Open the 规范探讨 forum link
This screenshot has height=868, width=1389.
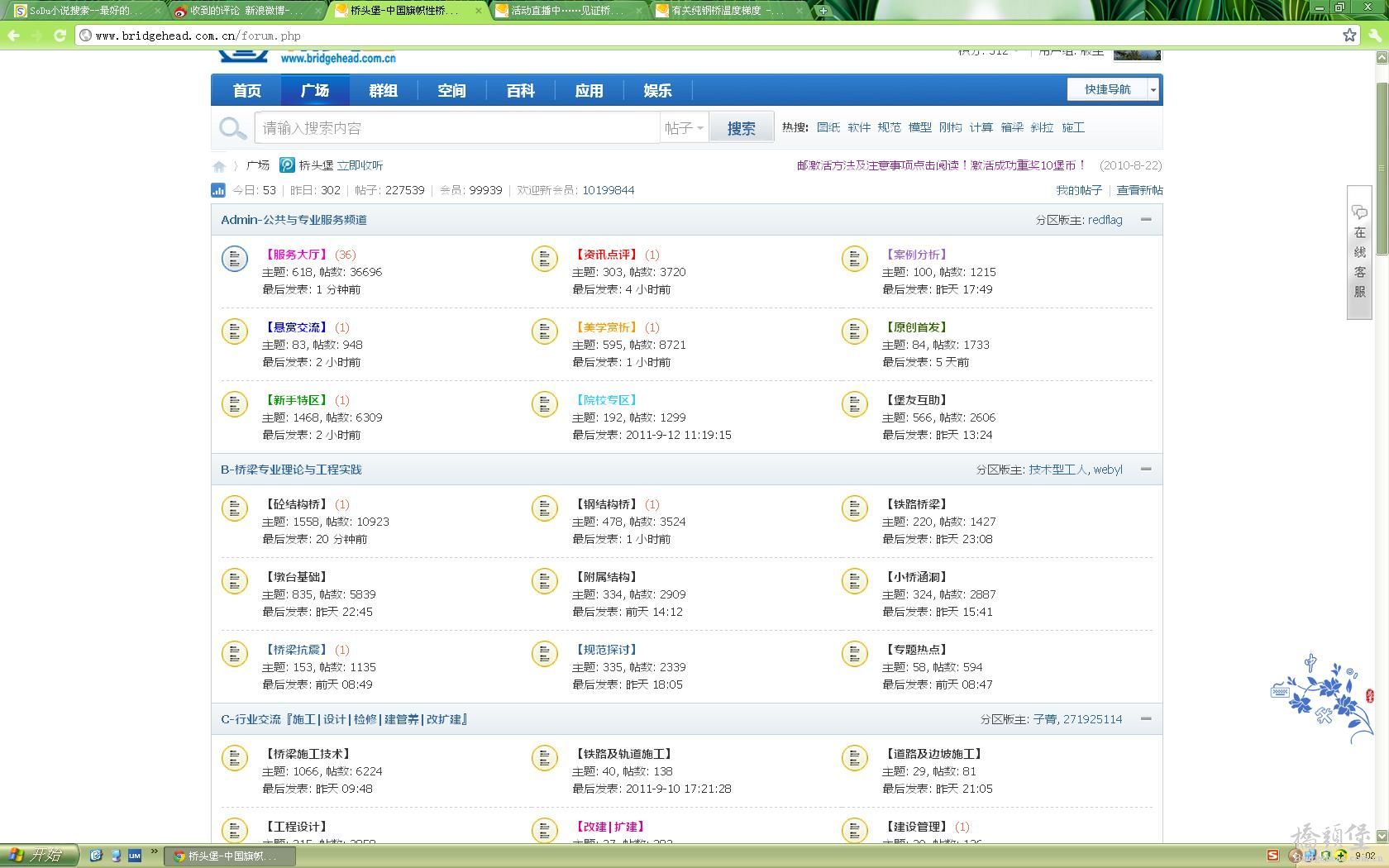point(606,650)
